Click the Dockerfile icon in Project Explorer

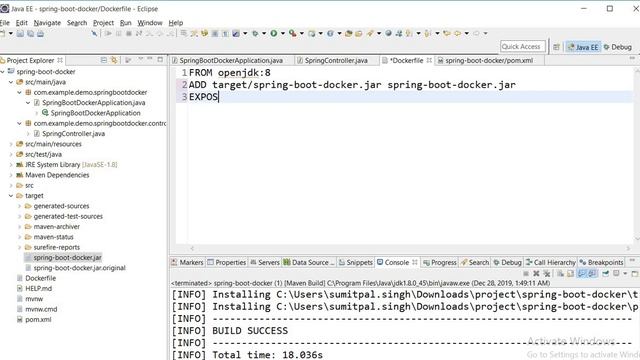tap(20, 278)
